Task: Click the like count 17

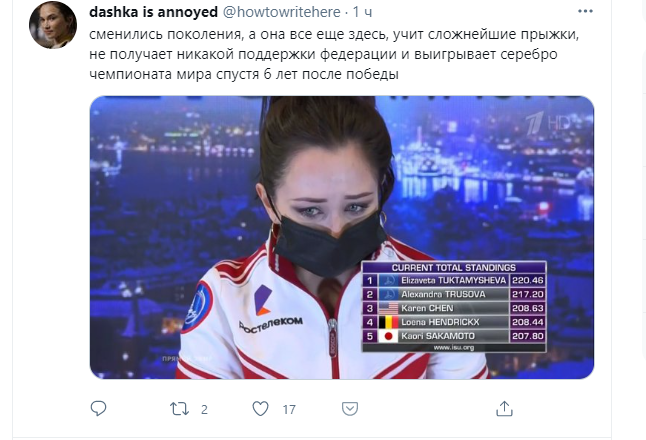Action: pos(289,410)
